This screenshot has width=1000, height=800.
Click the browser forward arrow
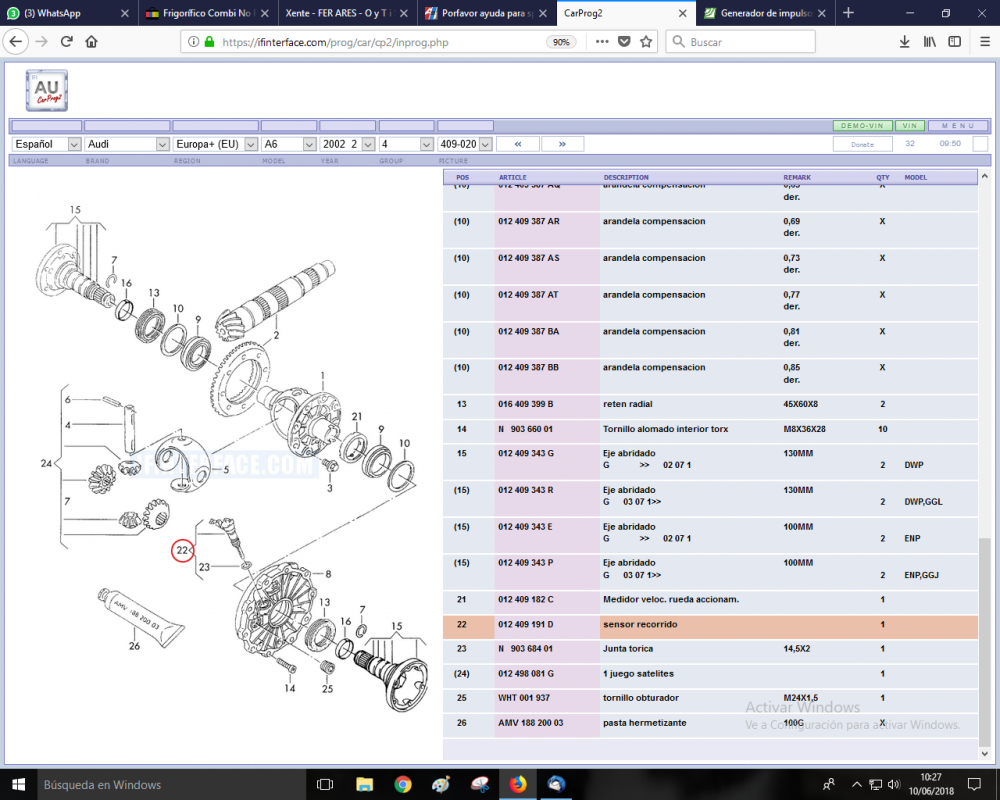pyautogui.click(x=41, y=42)
